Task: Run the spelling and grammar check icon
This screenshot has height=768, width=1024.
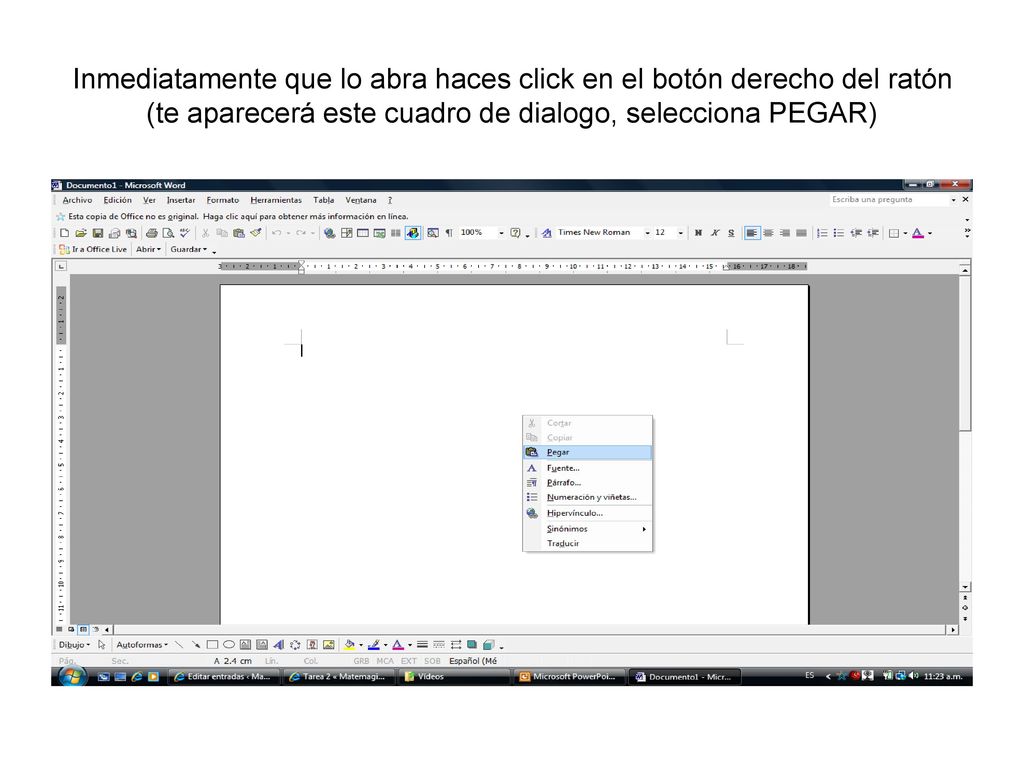Action: pos(185,233)
